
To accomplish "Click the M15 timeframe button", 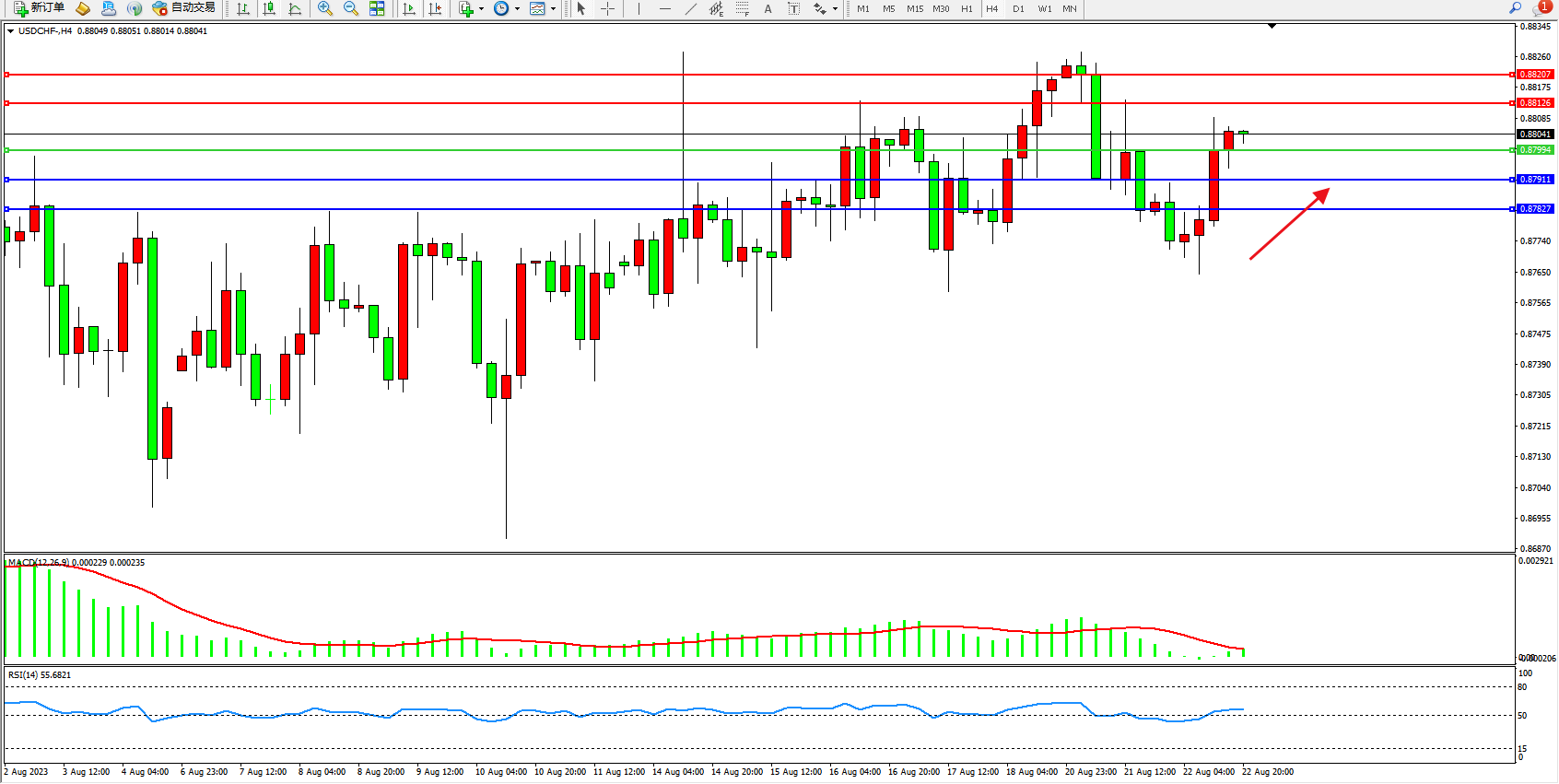I will click(914, 8).
